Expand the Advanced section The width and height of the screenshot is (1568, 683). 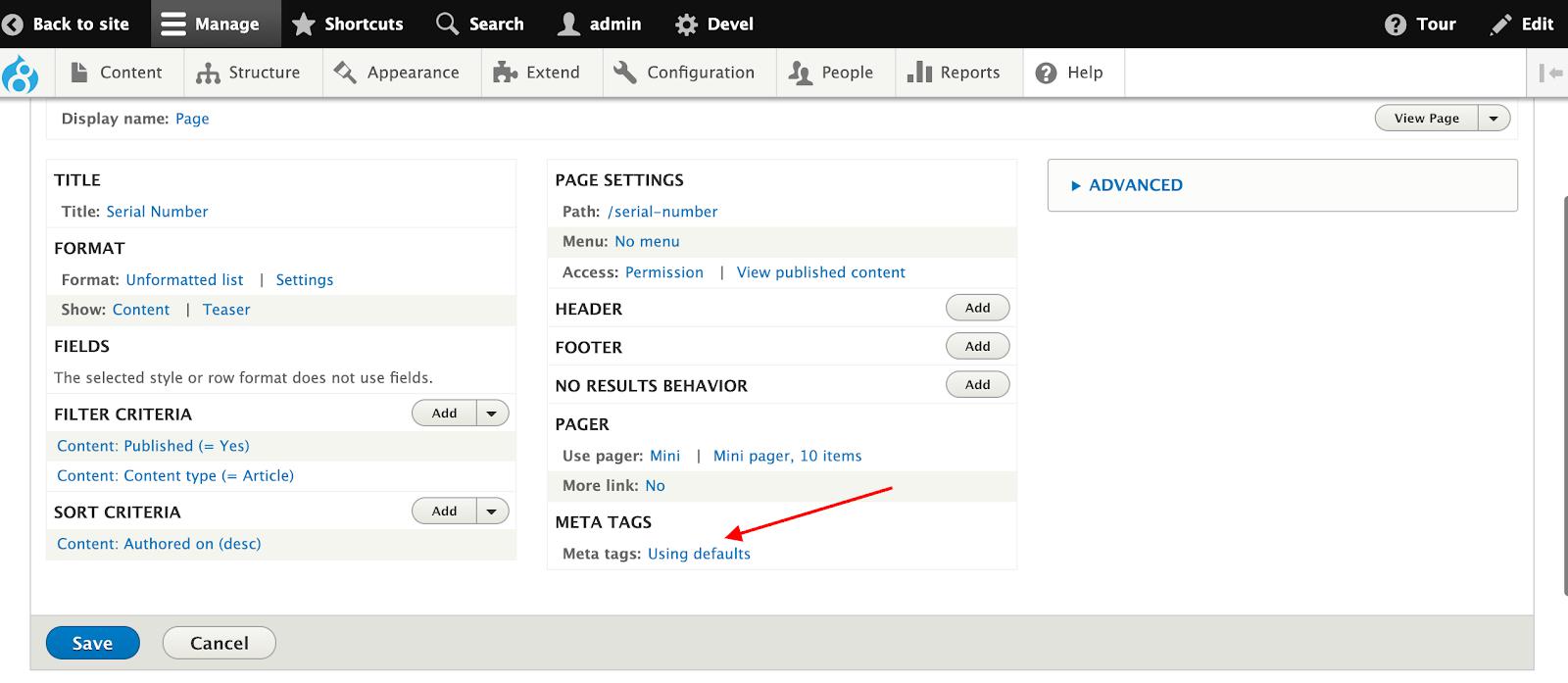point(1135,185)
